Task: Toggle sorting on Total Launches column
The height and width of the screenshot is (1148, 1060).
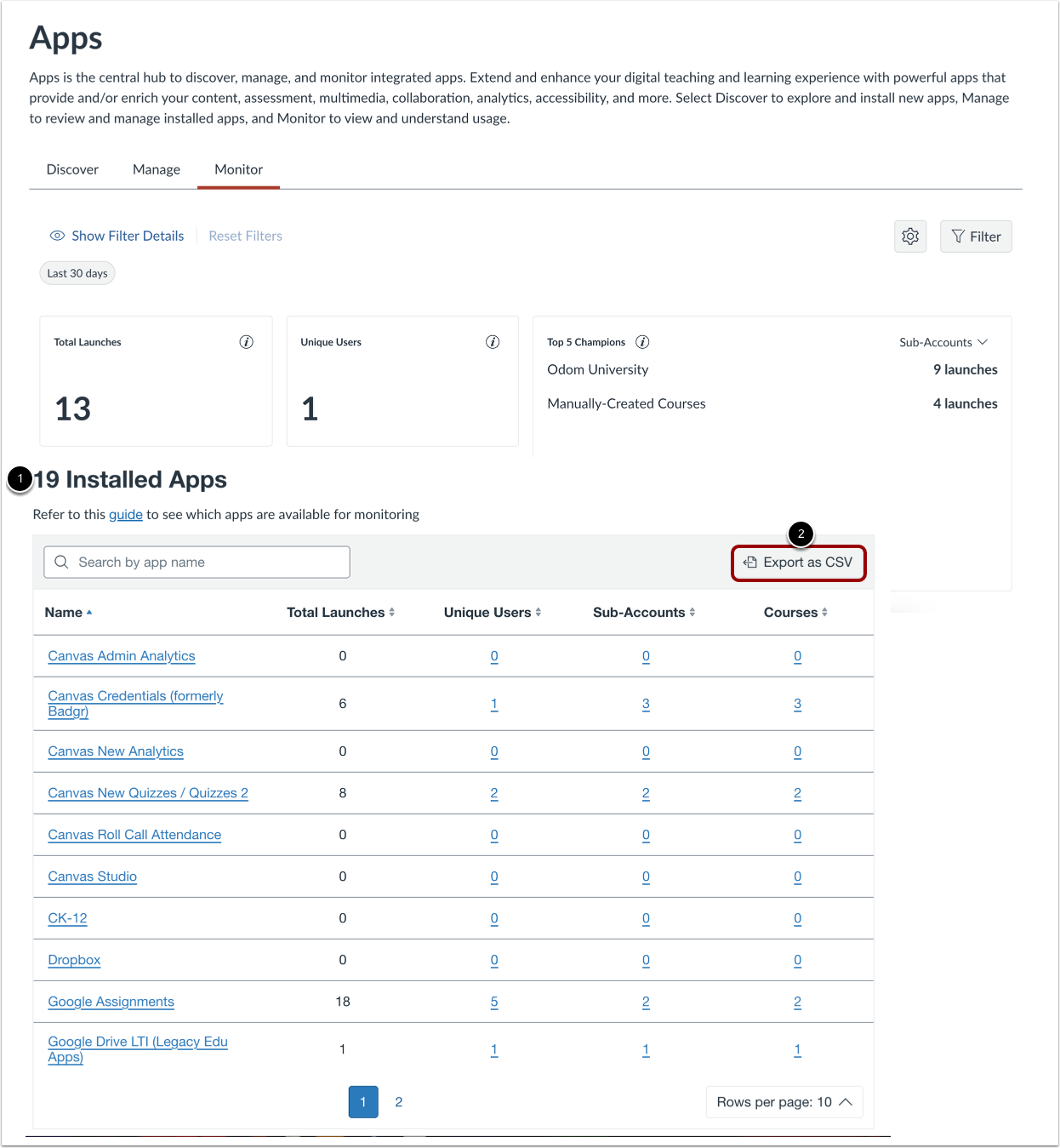Action: point(391,611)
